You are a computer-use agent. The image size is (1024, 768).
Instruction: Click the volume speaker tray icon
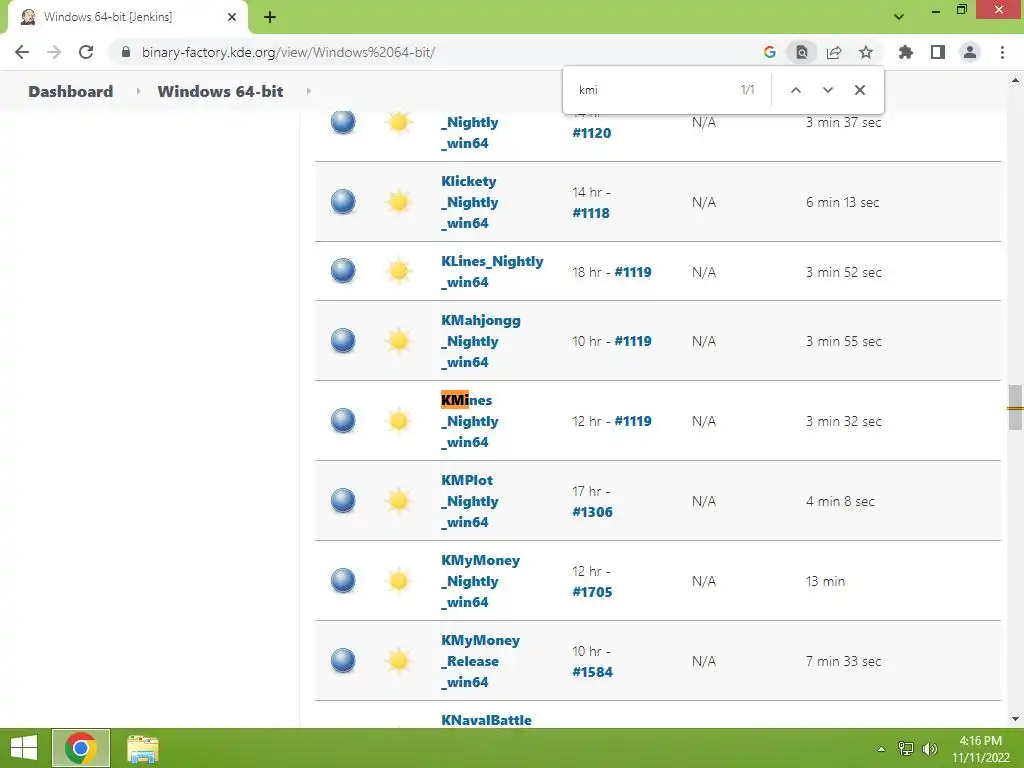pos(930,748)
